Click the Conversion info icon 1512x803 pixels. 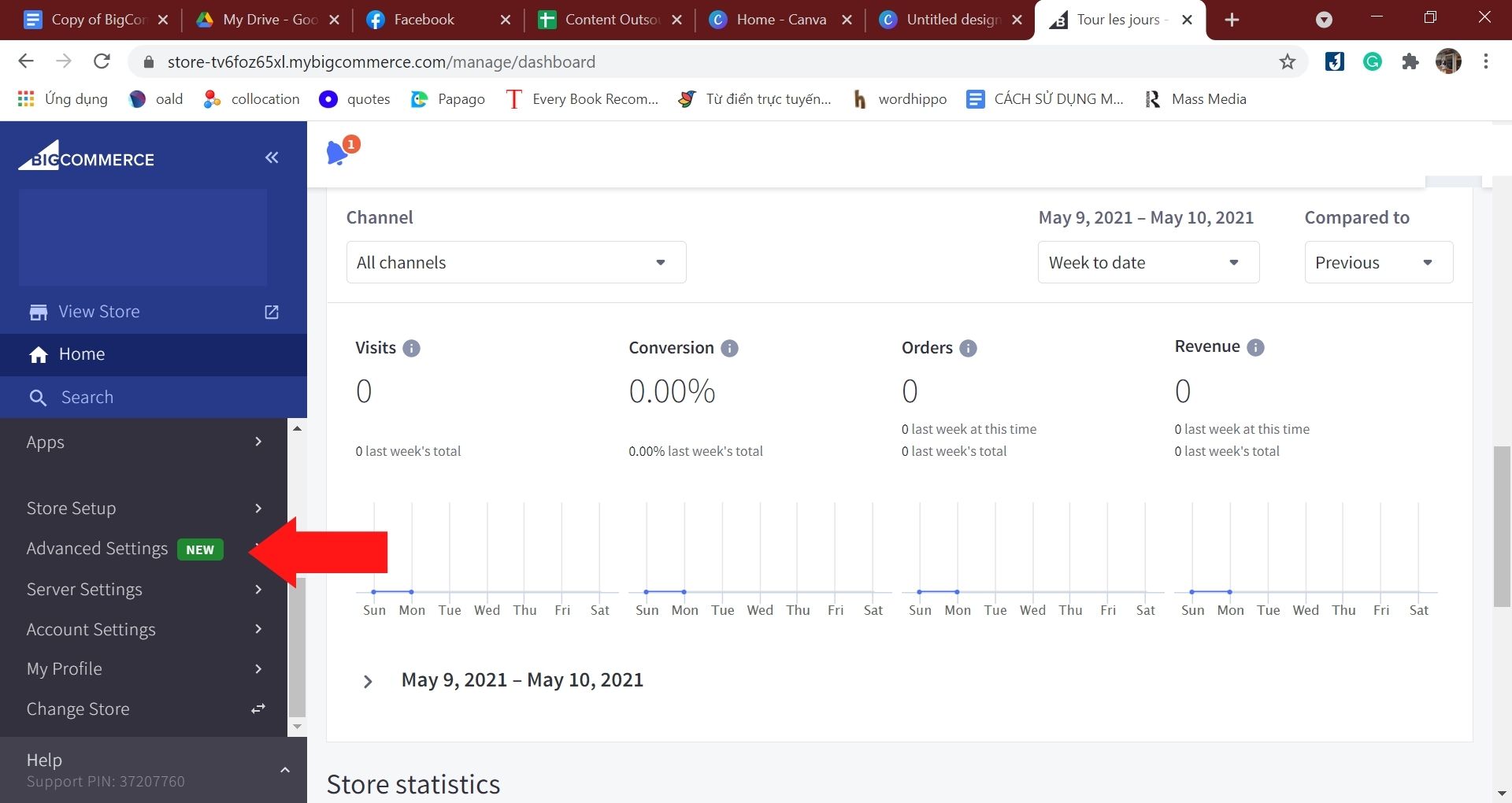coord(729,348)
